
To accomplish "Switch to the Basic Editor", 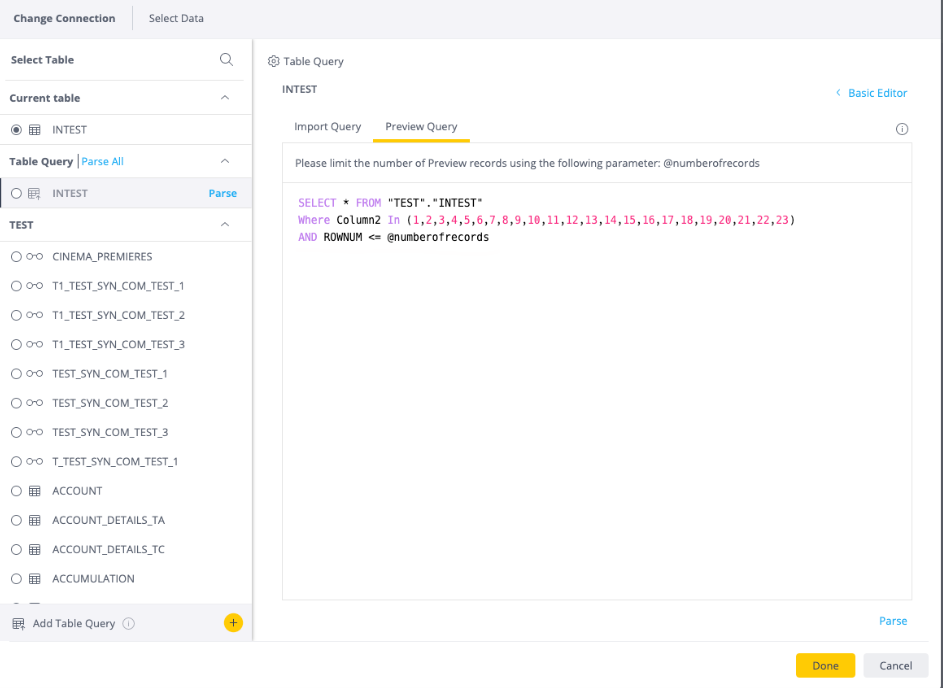I will pyautogui.click(x=877, y=93).
